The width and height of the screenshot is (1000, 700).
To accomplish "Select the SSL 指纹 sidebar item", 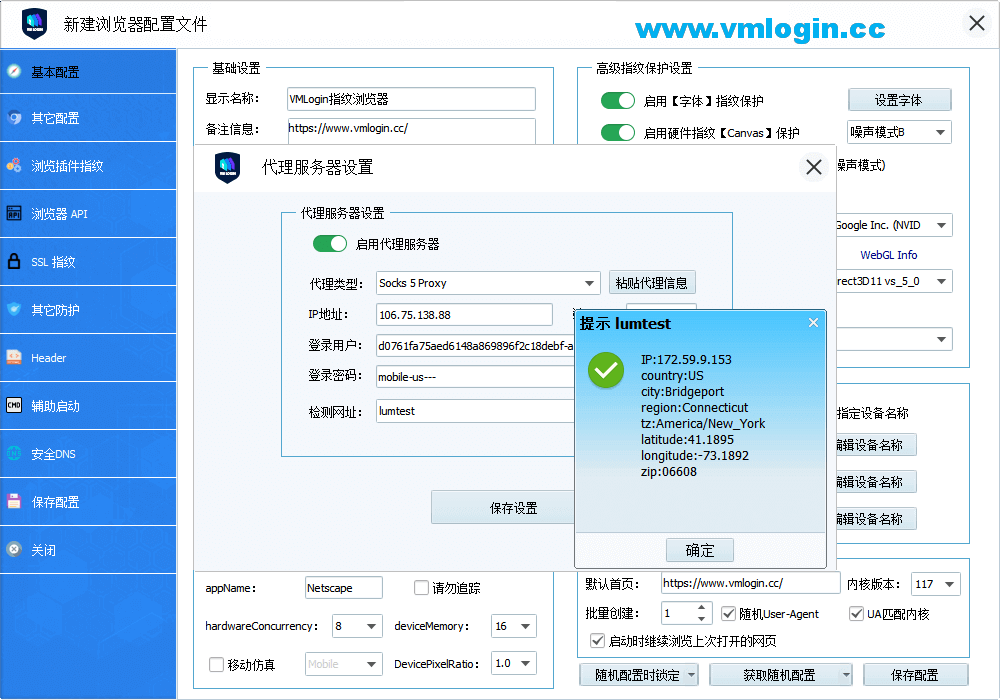I will point(88,261).
